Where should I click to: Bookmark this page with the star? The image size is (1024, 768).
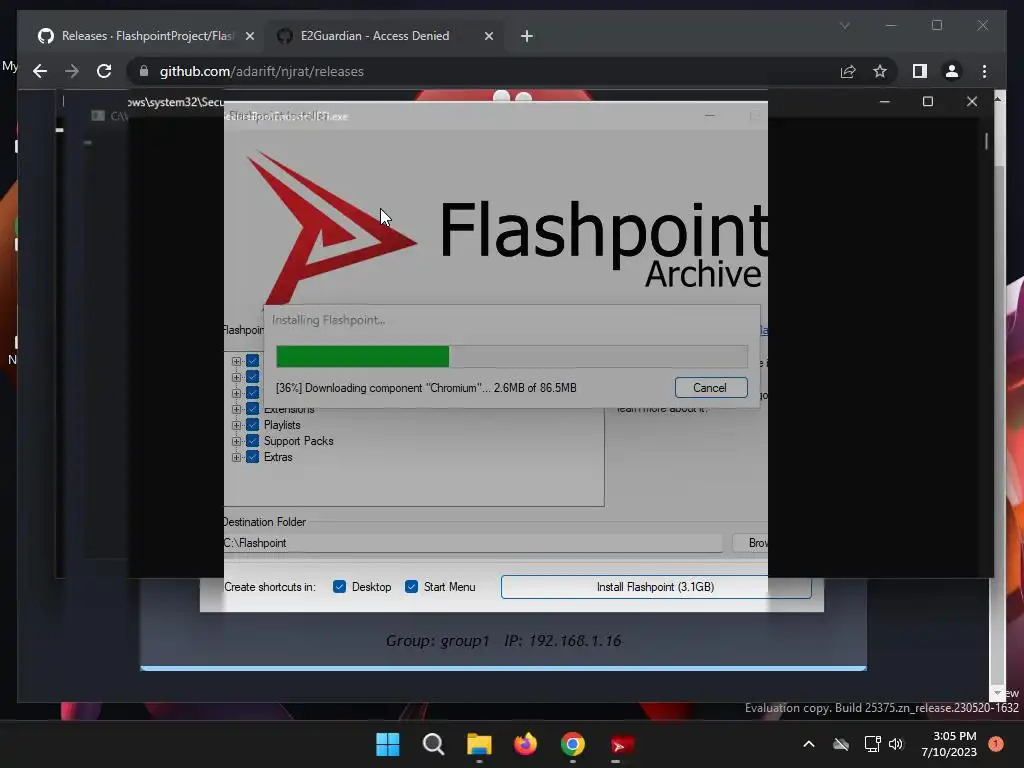point(880,71)
